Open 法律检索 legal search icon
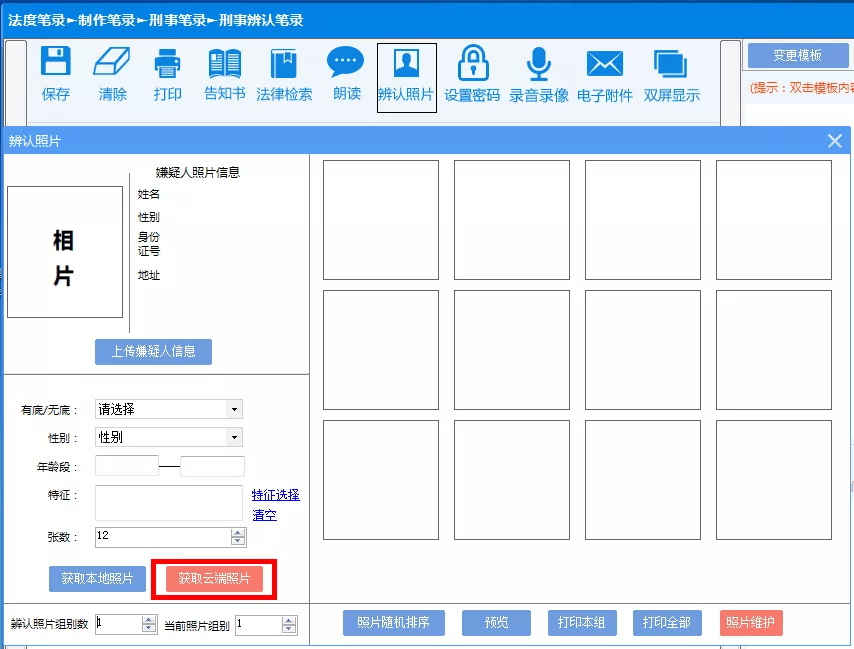Viewport: 854px width, 649px height. [284, 64]
